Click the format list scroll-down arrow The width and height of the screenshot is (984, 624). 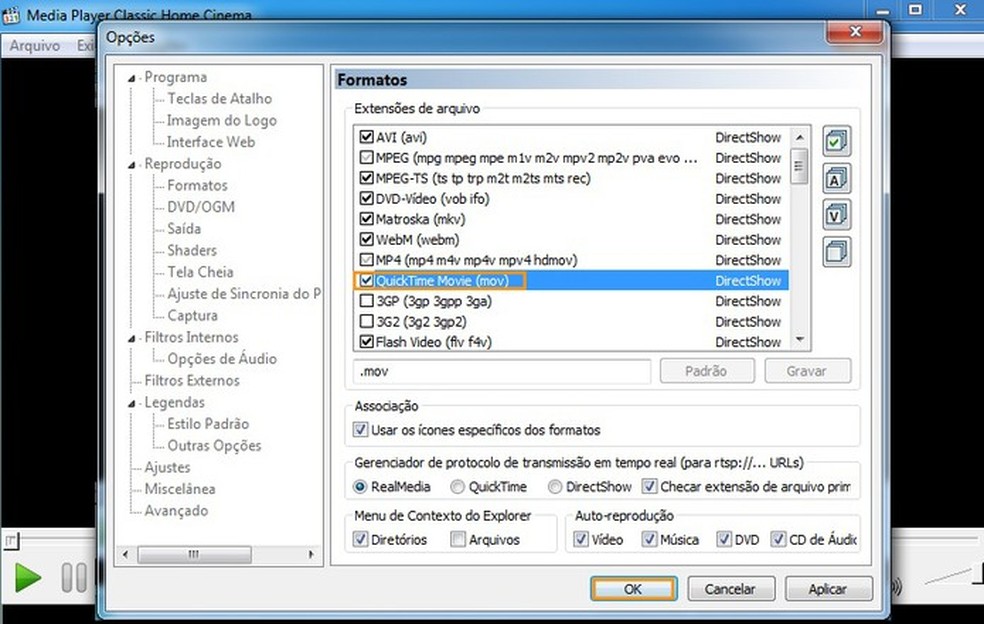(x=800, y=340)
